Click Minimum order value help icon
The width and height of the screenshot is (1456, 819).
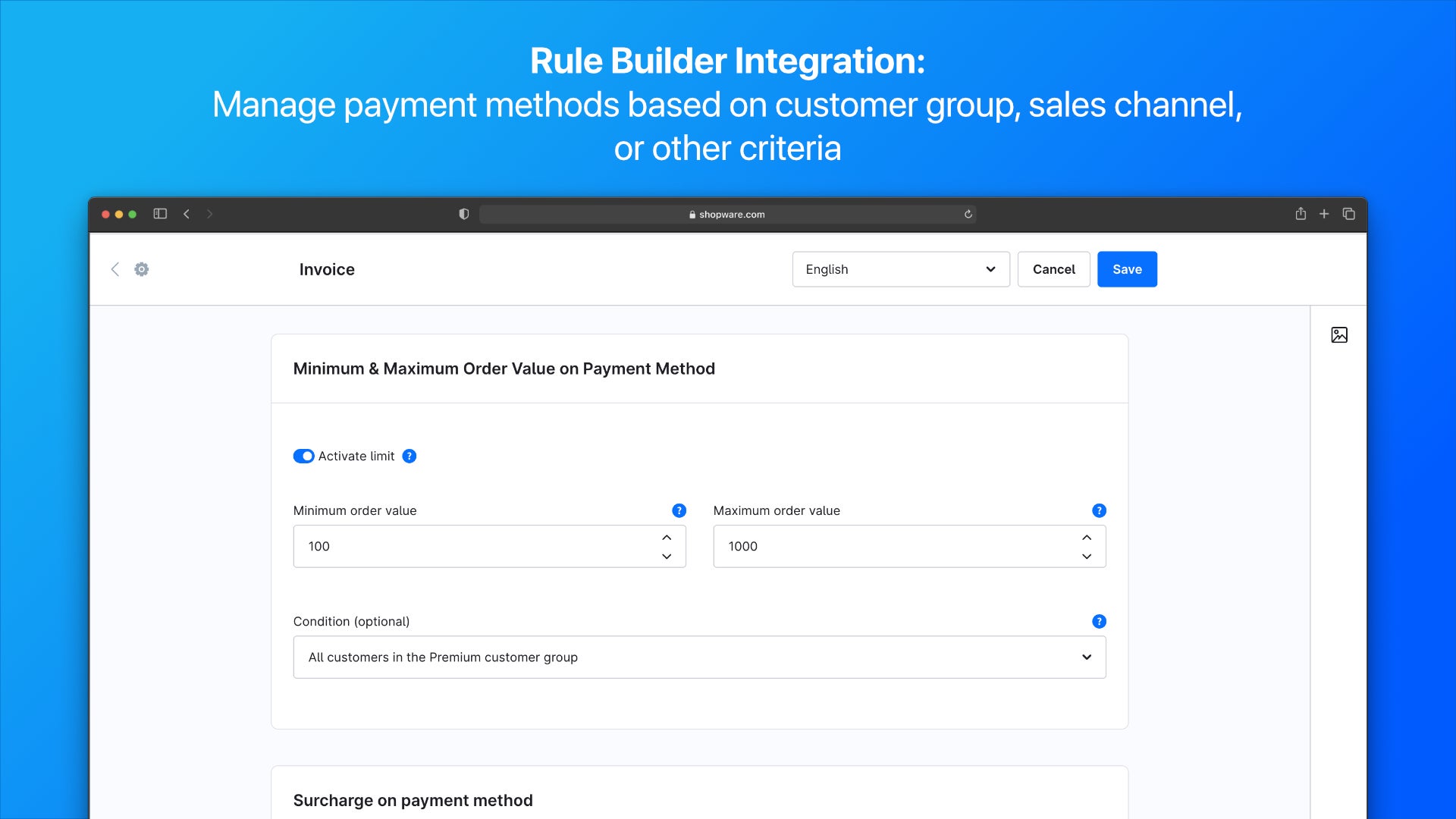tap(679, 510)
